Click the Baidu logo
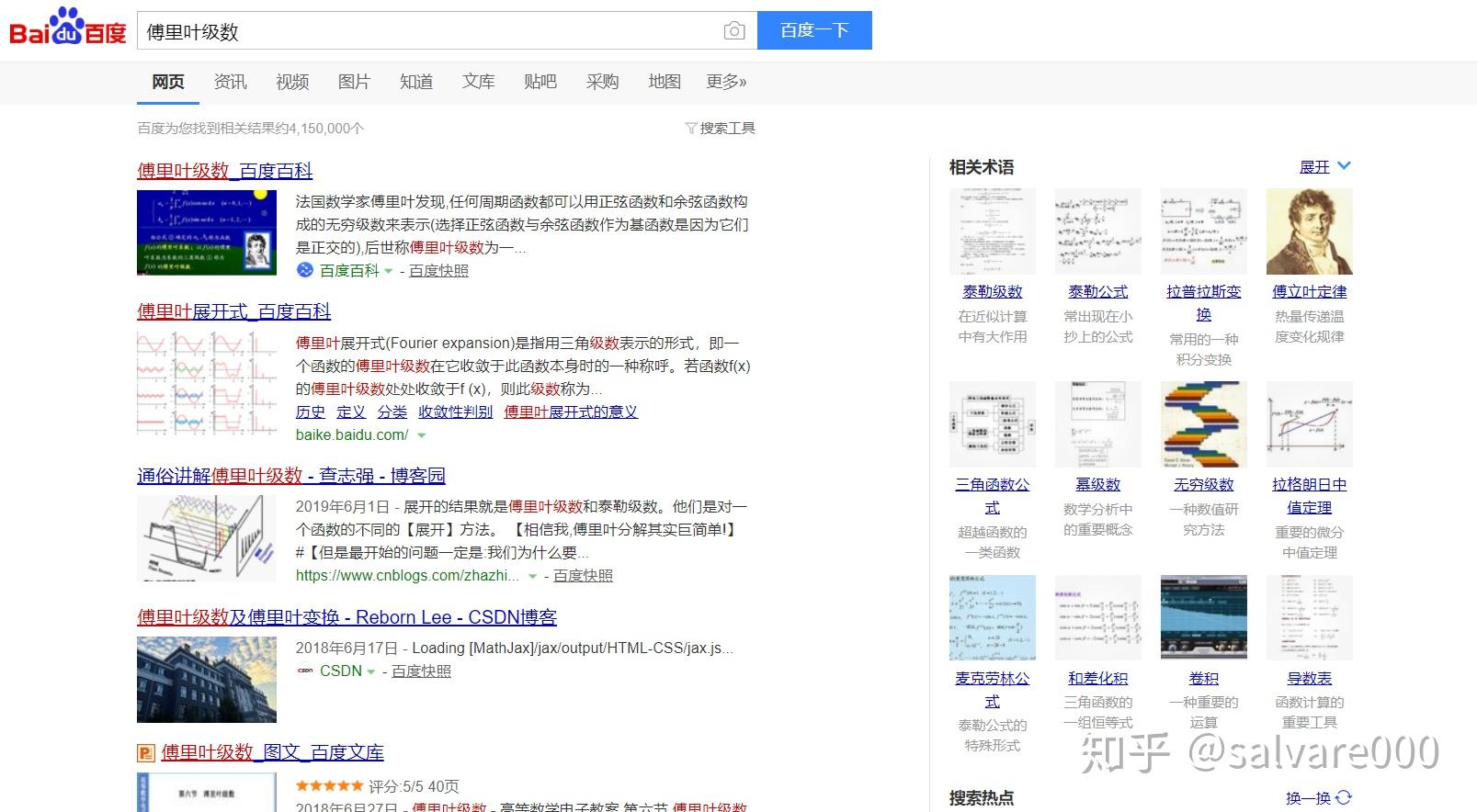This screenshot has width=1477, height=812. pos(68,28)
